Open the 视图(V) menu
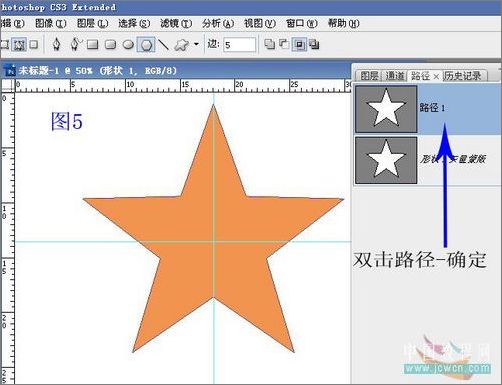This screenshot has height=385, width=502. (260, 23)
